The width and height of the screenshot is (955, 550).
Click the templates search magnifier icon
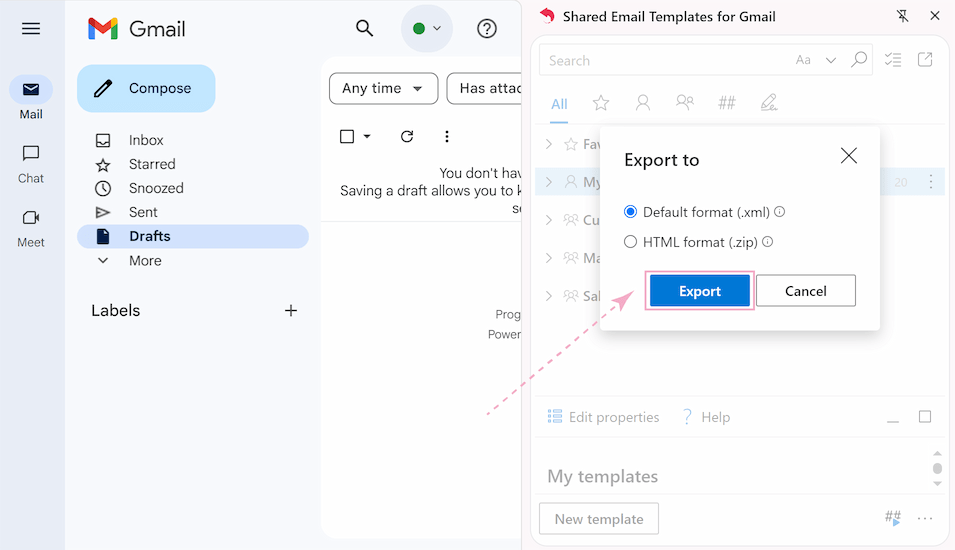click(x=859, y=60)
